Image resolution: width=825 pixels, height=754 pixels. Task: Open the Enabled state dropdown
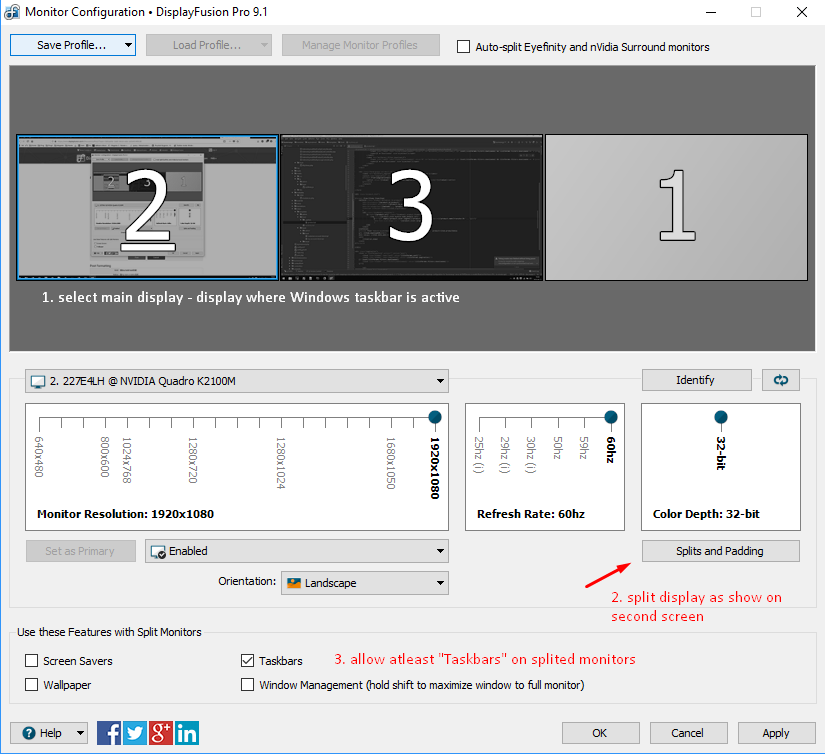[297, 551]
